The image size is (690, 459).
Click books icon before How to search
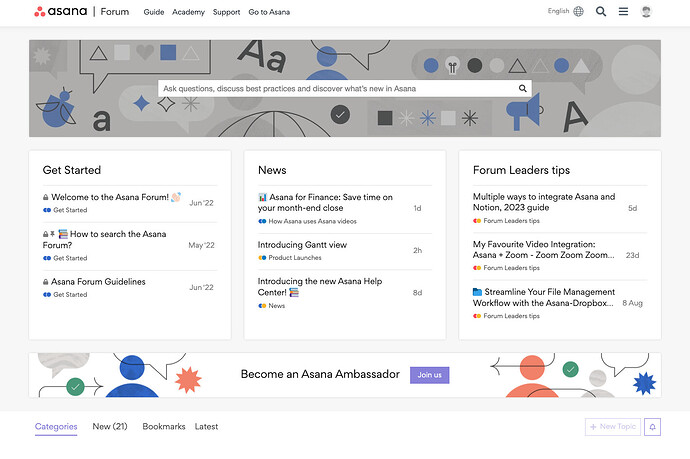63,234
